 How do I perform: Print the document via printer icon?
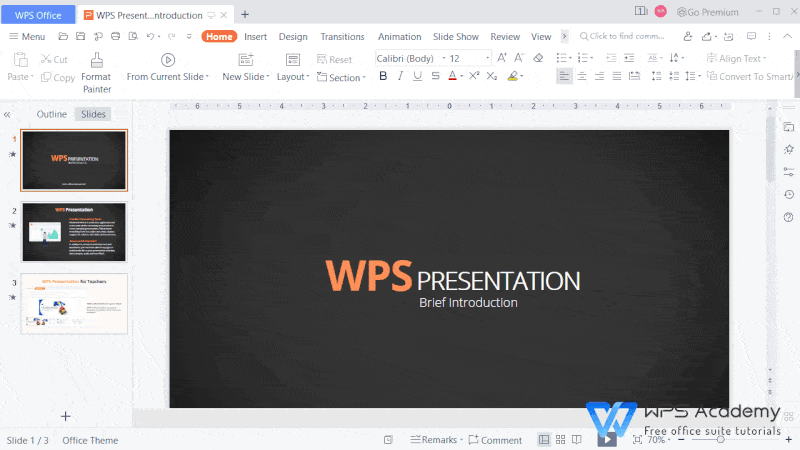click(x=116, y=36)
